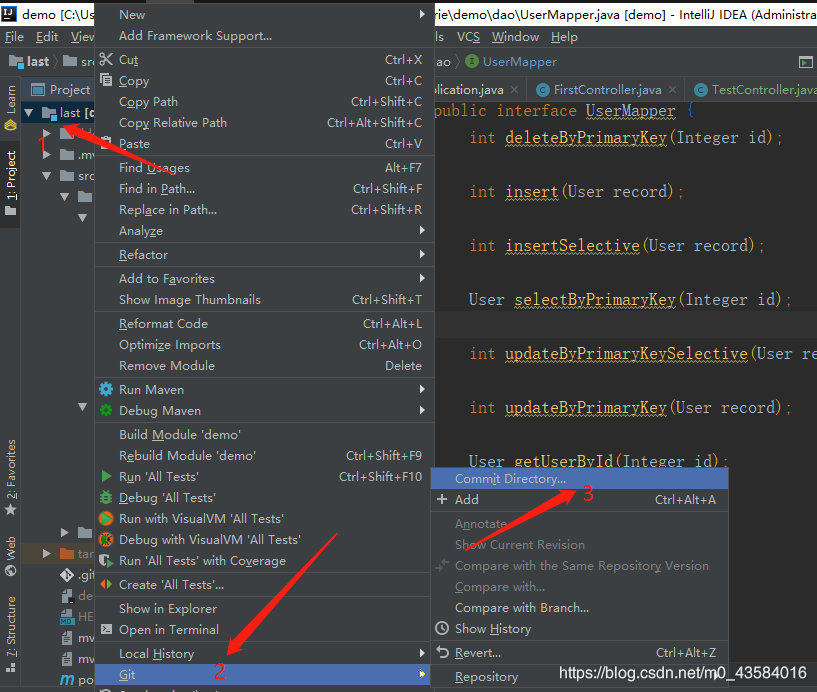Click the Project view dropdown header
This screenshot has width=817, height=692.
[61, 90]
